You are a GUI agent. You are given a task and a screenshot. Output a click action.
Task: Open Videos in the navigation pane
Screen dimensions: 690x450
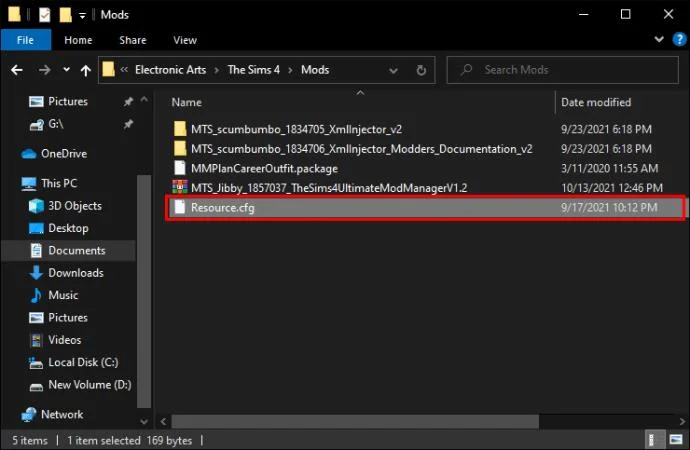point(64,340)
